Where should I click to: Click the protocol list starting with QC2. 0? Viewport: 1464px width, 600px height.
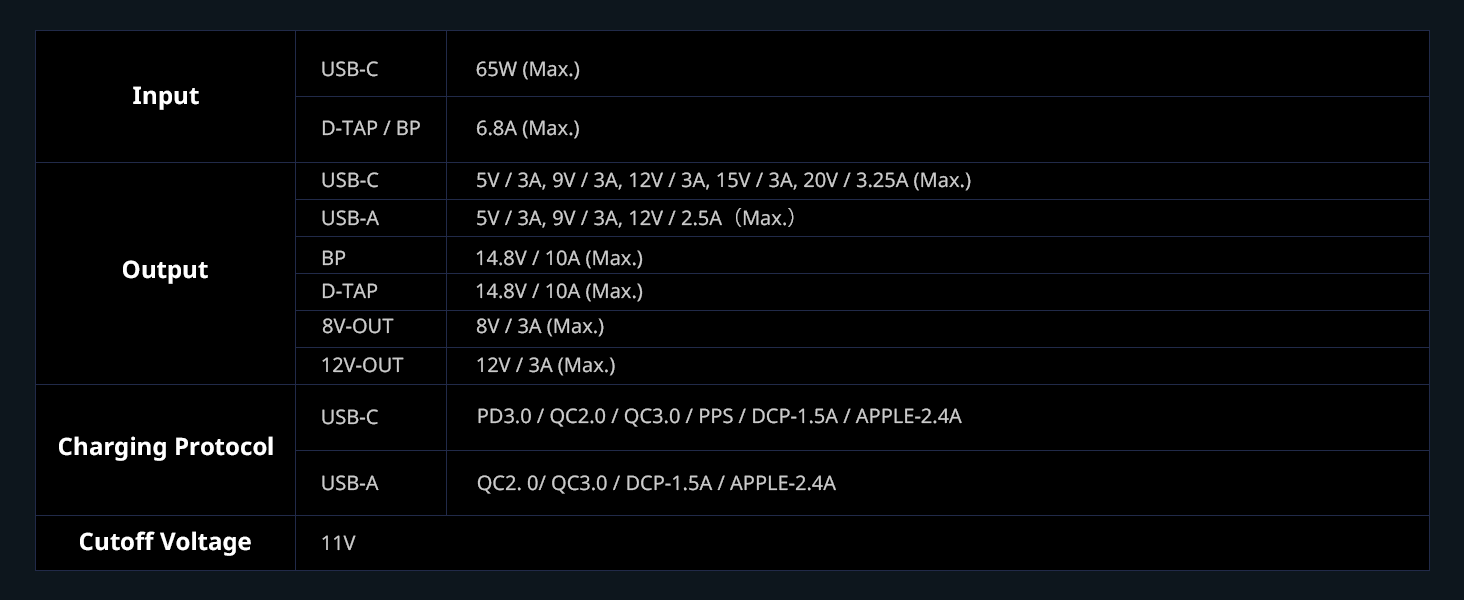click(656, 483)
